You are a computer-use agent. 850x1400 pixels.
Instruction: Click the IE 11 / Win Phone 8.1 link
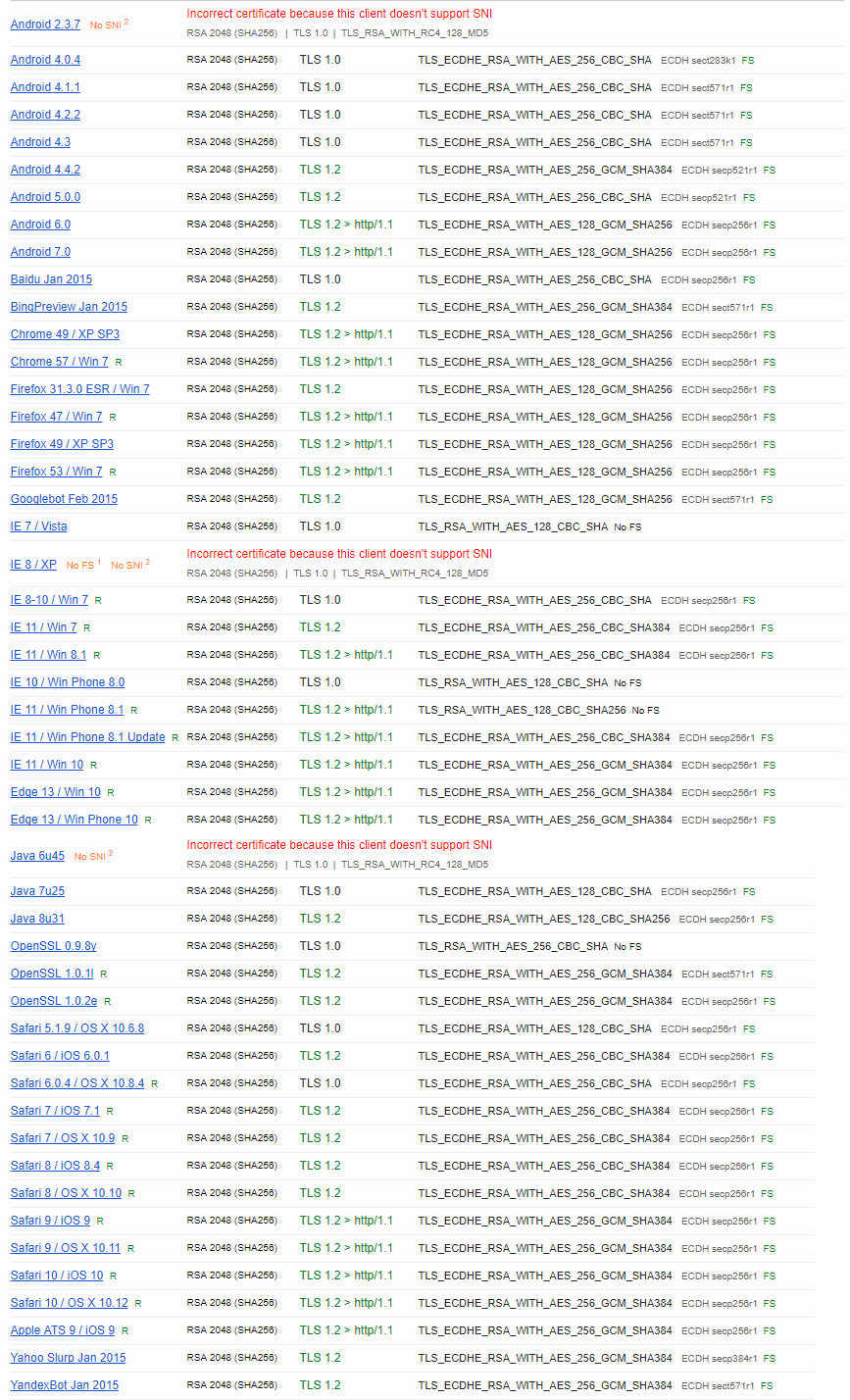(x=68, y=710)
